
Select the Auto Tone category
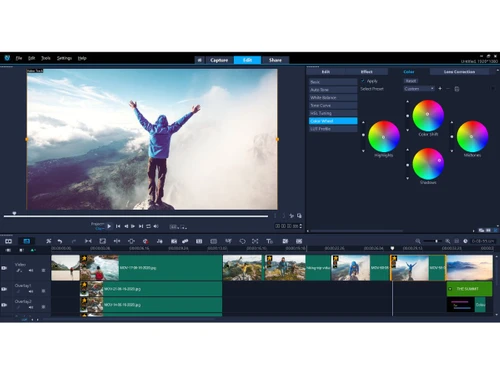point(333,90)
